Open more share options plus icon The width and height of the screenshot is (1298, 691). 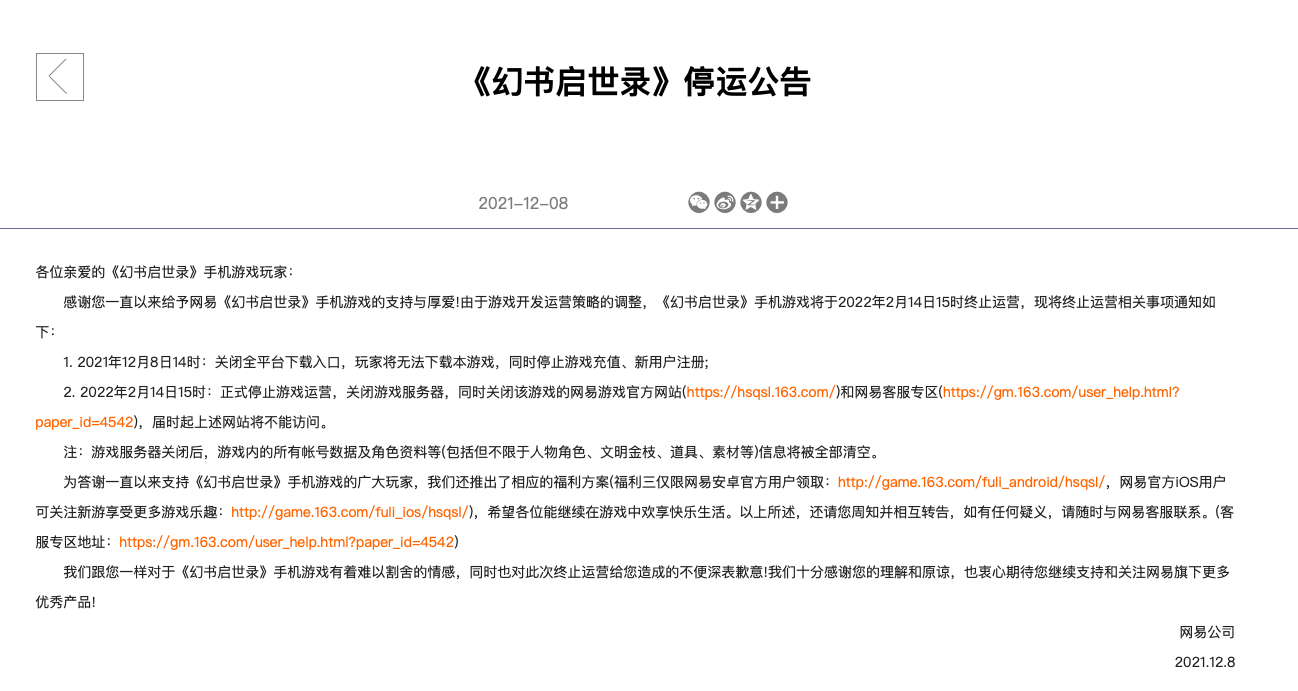pos(777,203)
